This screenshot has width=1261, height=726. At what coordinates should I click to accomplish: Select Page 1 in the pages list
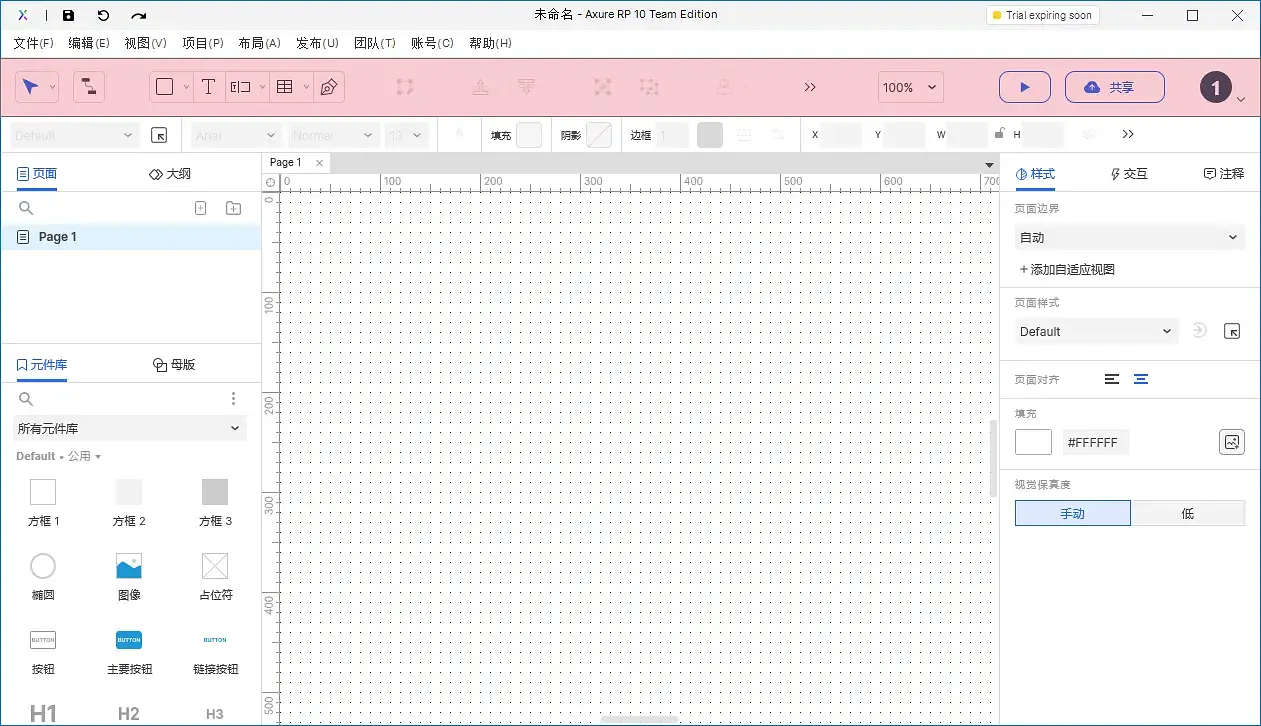(56, 236)
